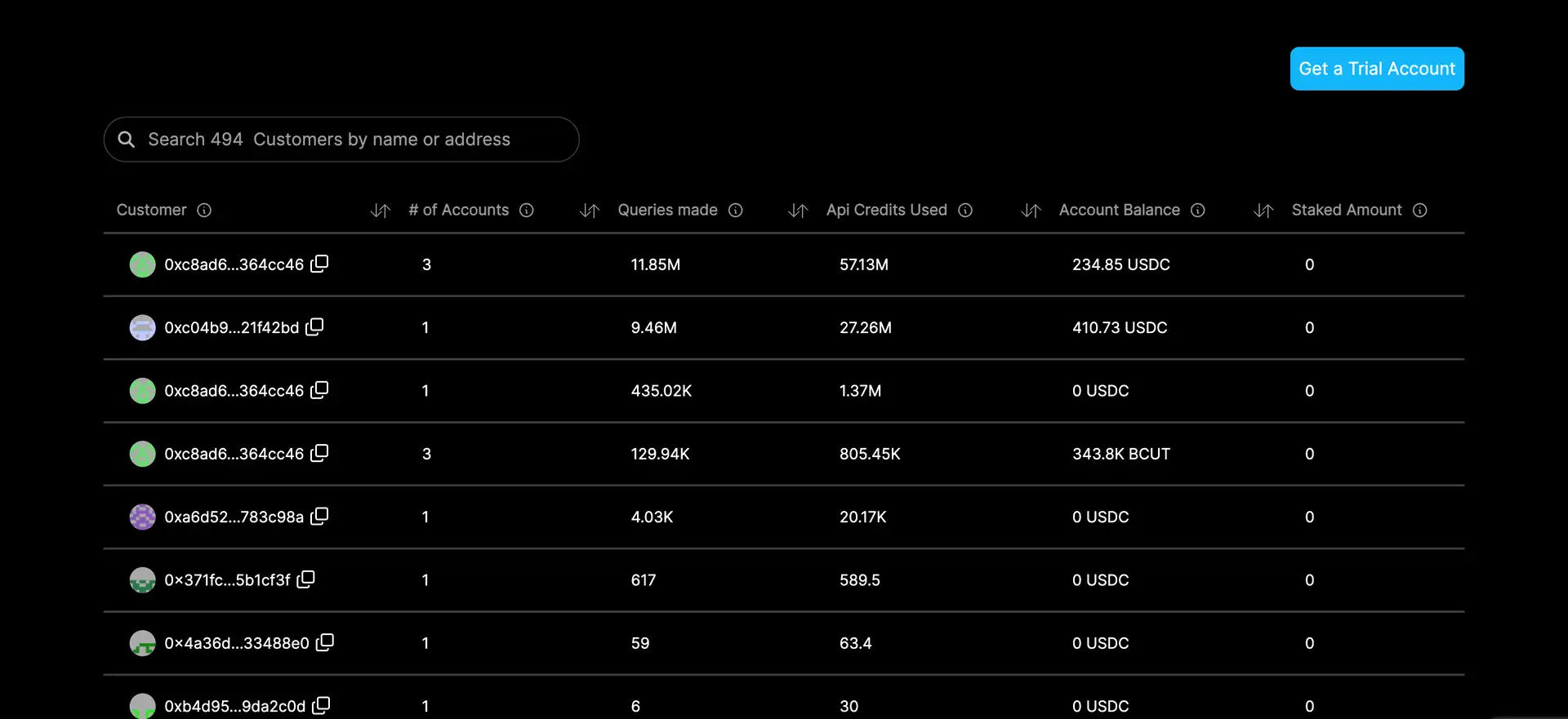
Task: Sort table by Staked Amount
Action: [1263, 211]
